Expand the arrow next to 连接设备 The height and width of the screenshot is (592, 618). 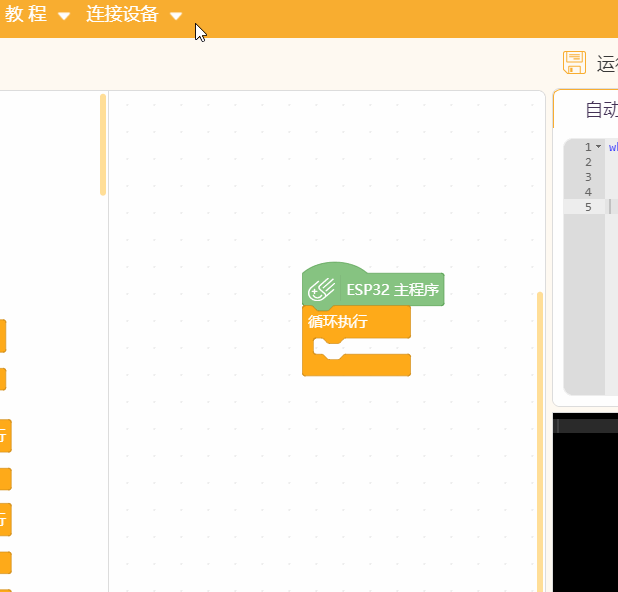176,16
